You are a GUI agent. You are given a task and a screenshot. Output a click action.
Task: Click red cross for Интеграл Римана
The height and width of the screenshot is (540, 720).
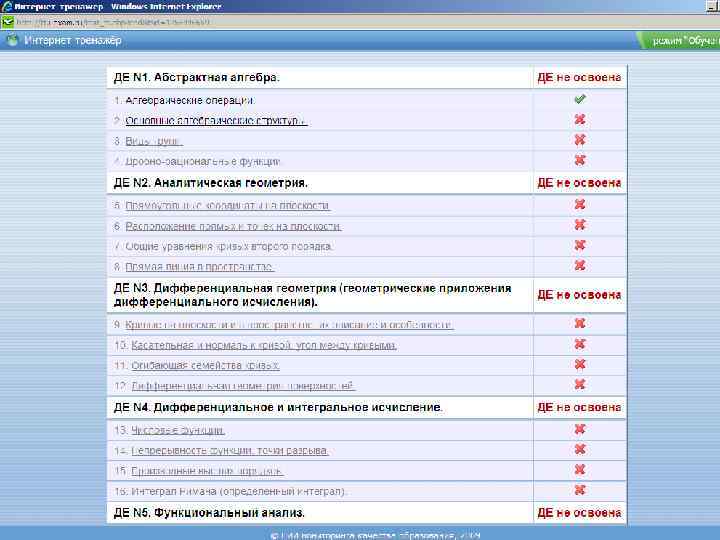(x=580, y=490)
